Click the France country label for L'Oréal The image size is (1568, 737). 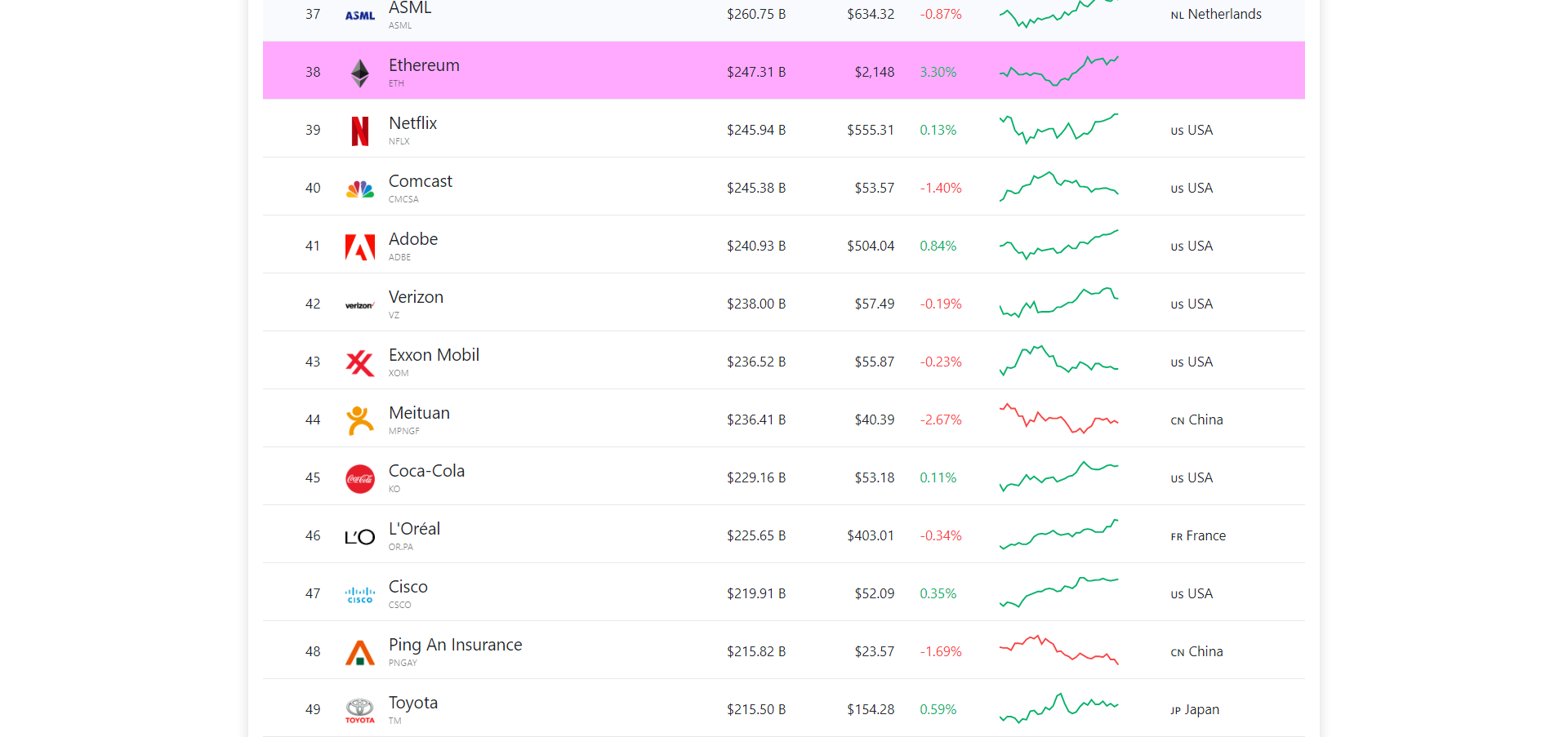1198,535
